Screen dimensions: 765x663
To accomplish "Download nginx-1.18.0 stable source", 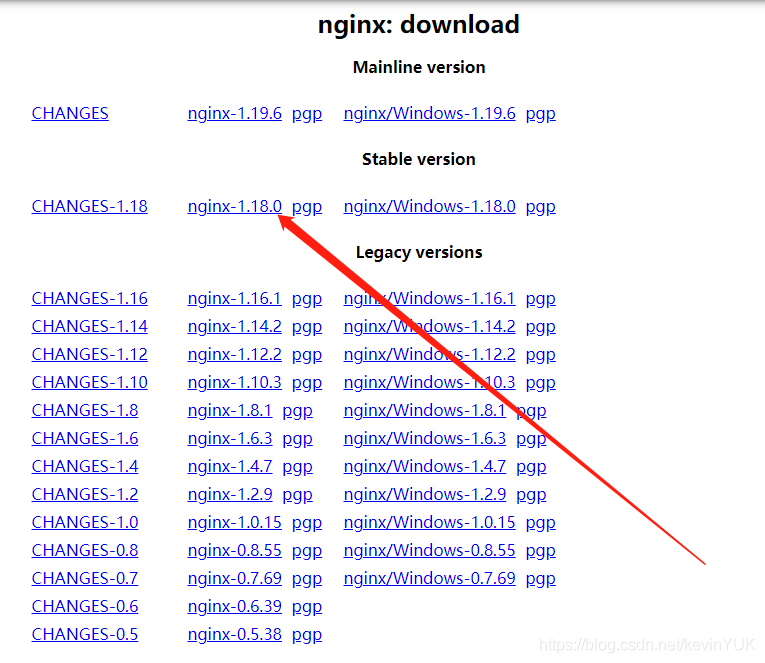I will pos(235,206).
